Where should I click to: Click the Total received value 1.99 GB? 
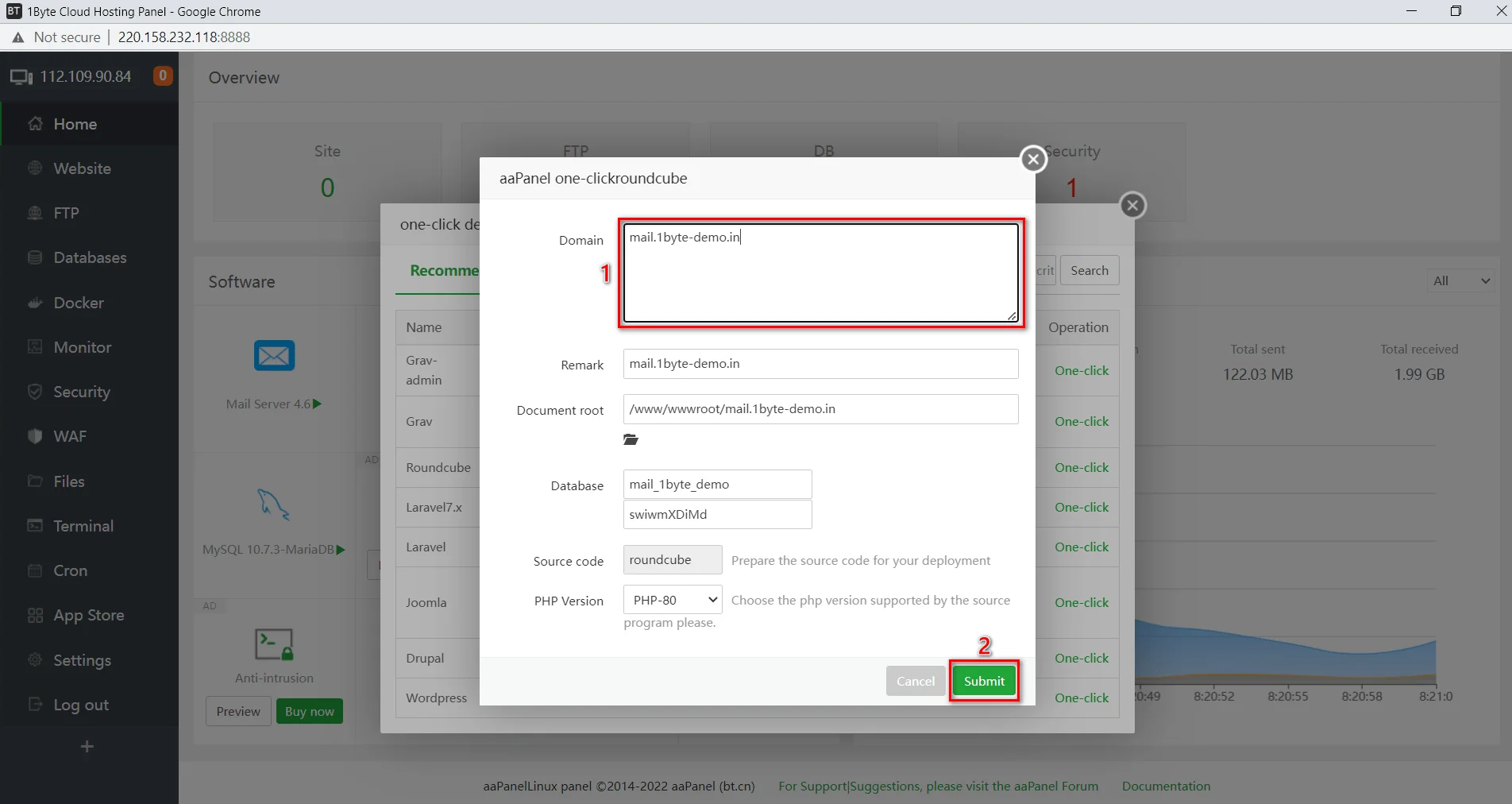[x=1419, y=374]
